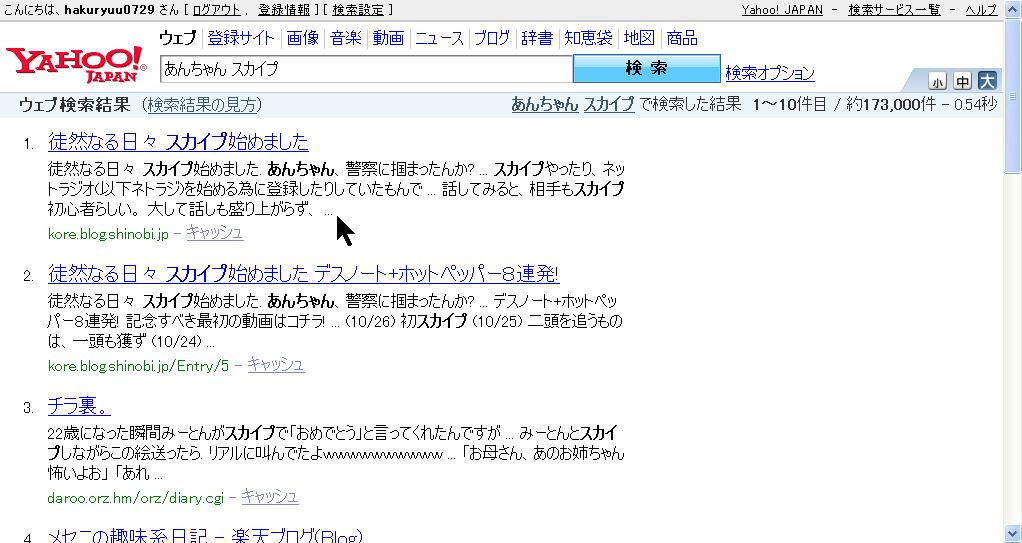Switch to 辞書 search tab
The image size is (1022, 543).
pyautogui.click(x=537, y=38)
